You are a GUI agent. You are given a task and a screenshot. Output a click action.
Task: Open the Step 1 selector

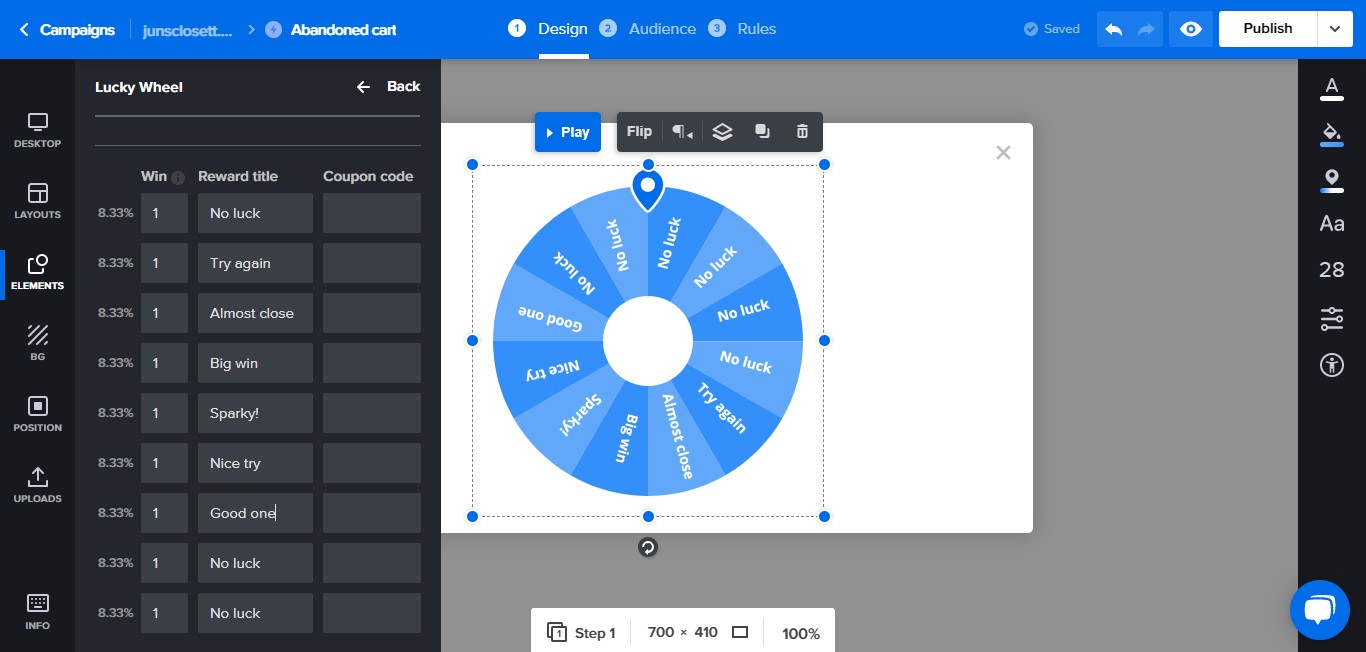(x=582, y=633)
